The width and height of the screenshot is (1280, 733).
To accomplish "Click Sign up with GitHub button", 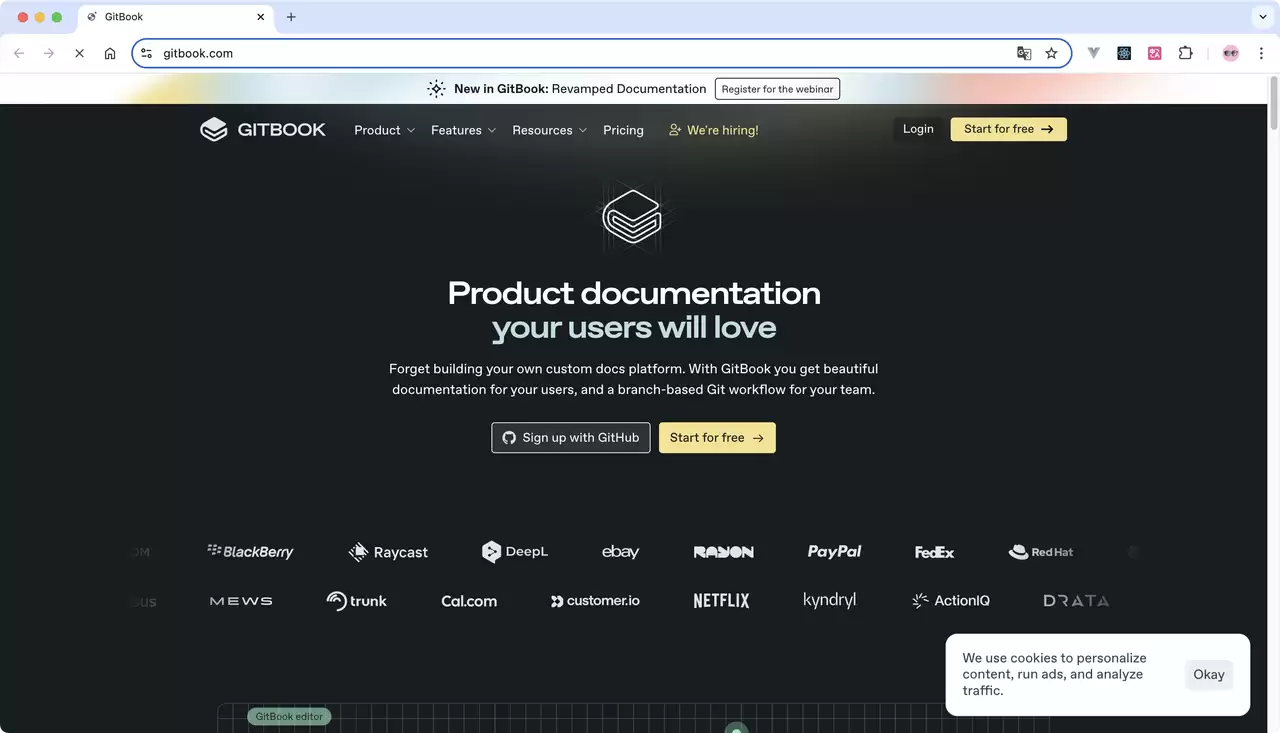I will pyautogui.click(x=571, y=438).
